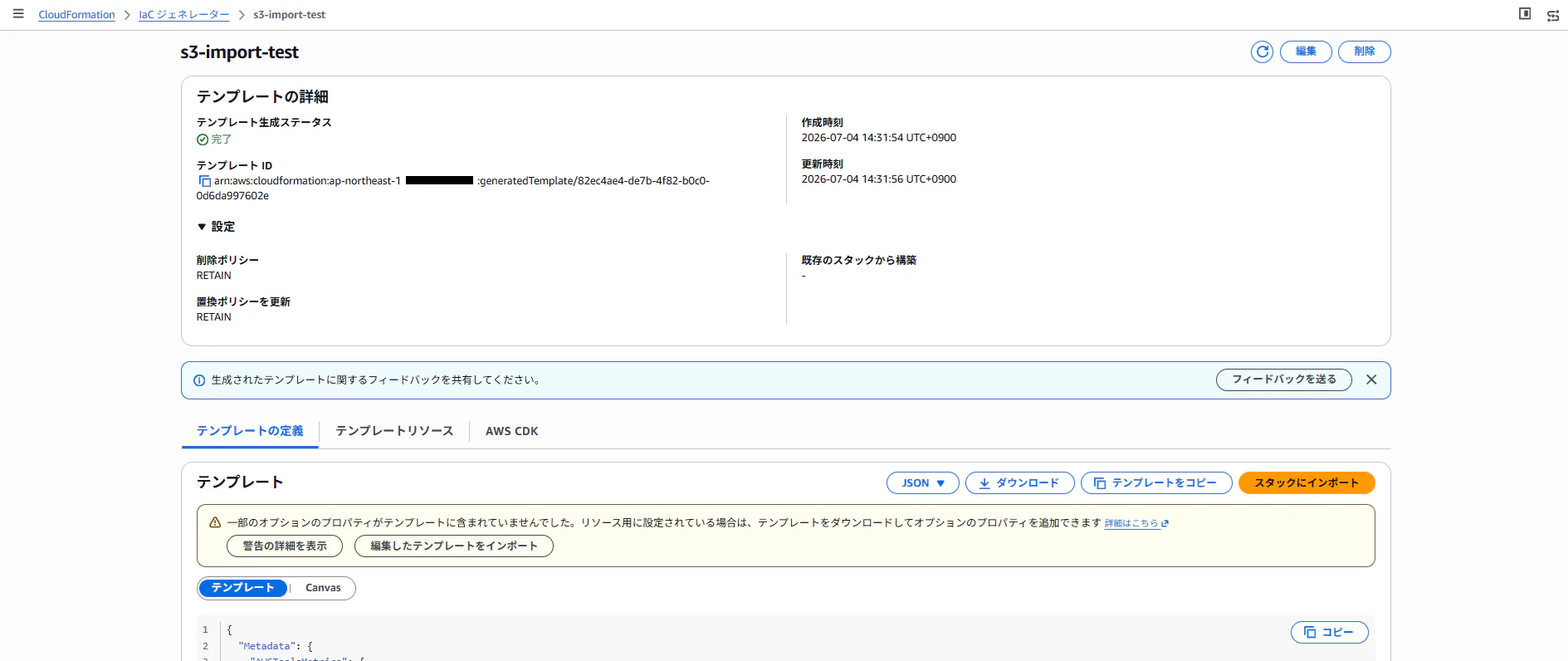
Task: Click the ダウンロード button
Action: click(x=1020, y=483)
